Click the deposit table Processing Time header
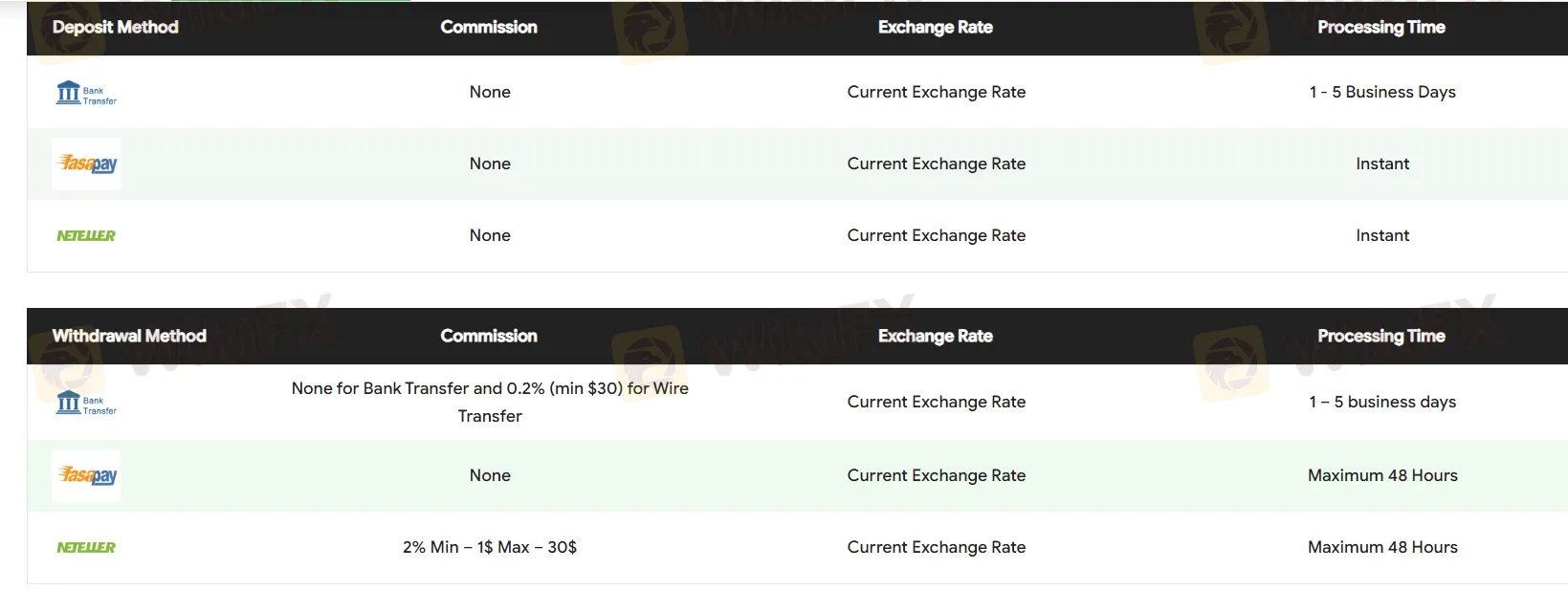 1381,27
